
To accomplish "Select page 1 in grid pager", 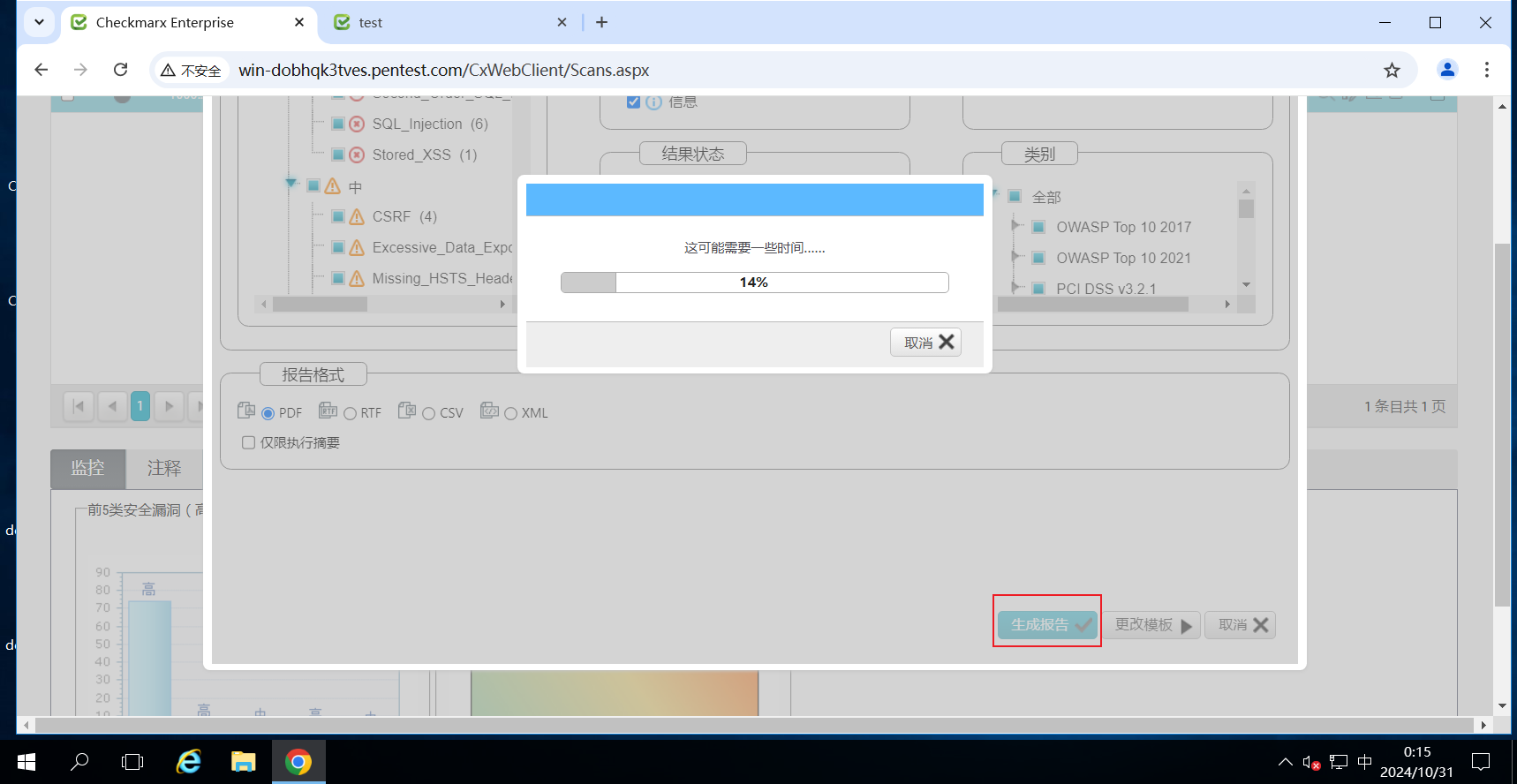I will click(140, 406).
